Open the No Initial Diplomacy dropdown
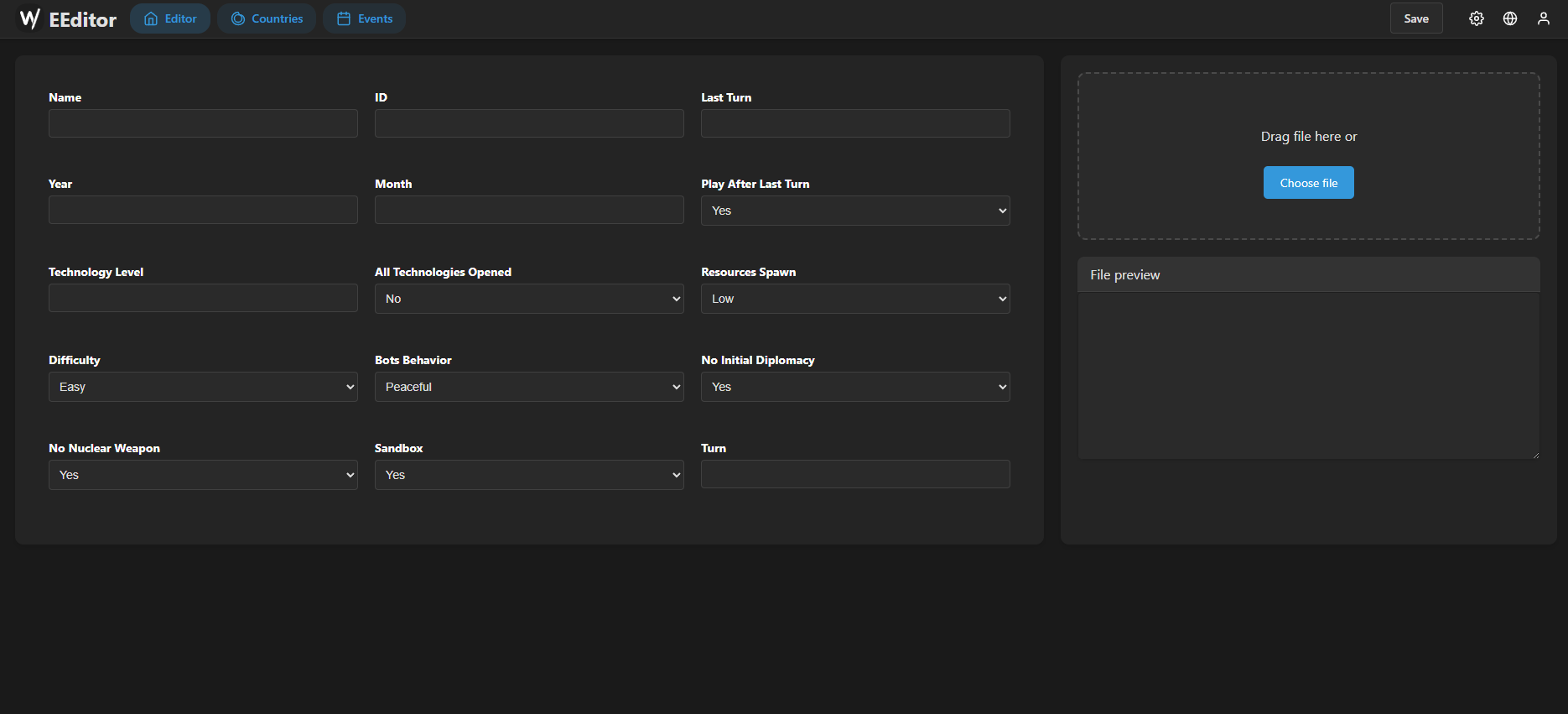 [x=855, y=387]
